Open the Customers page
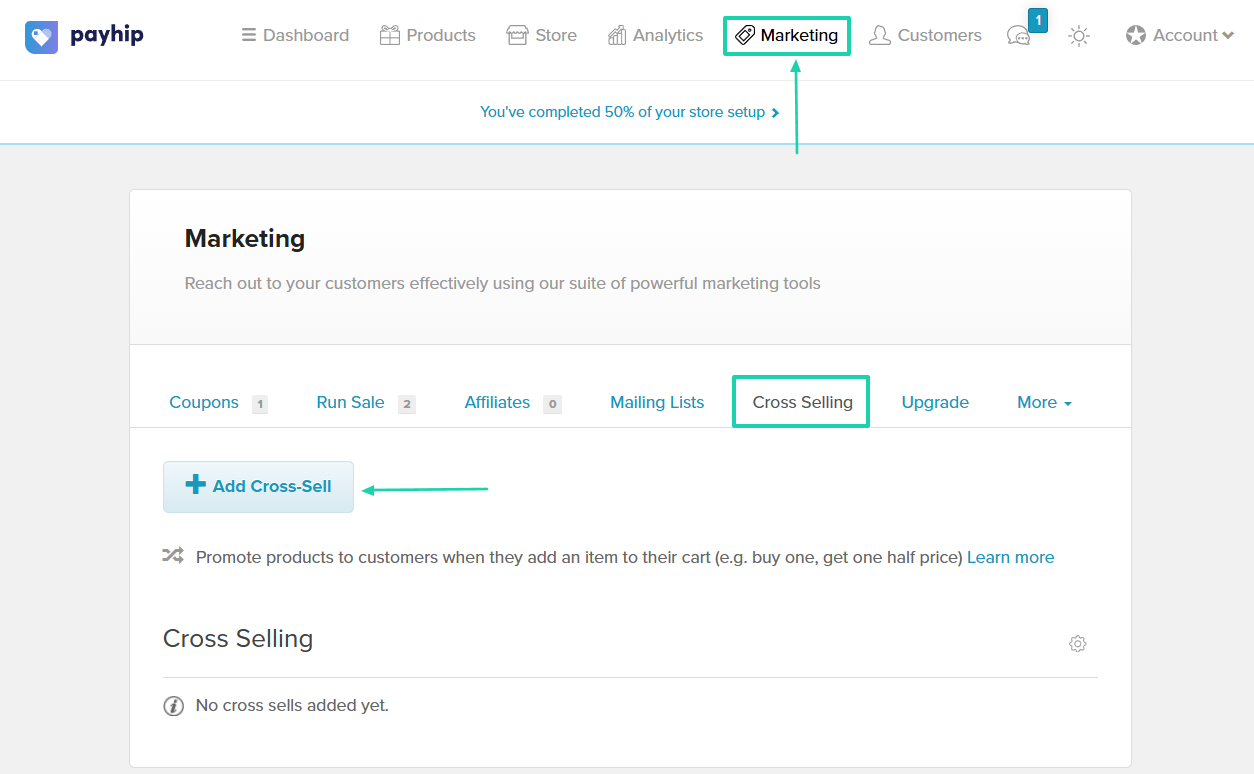 (x=925, y=35)
